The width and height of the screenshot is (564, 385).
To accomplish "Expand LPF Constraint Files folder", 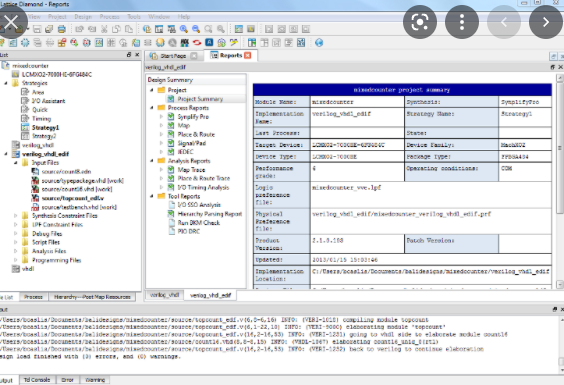I will (16, 225).
